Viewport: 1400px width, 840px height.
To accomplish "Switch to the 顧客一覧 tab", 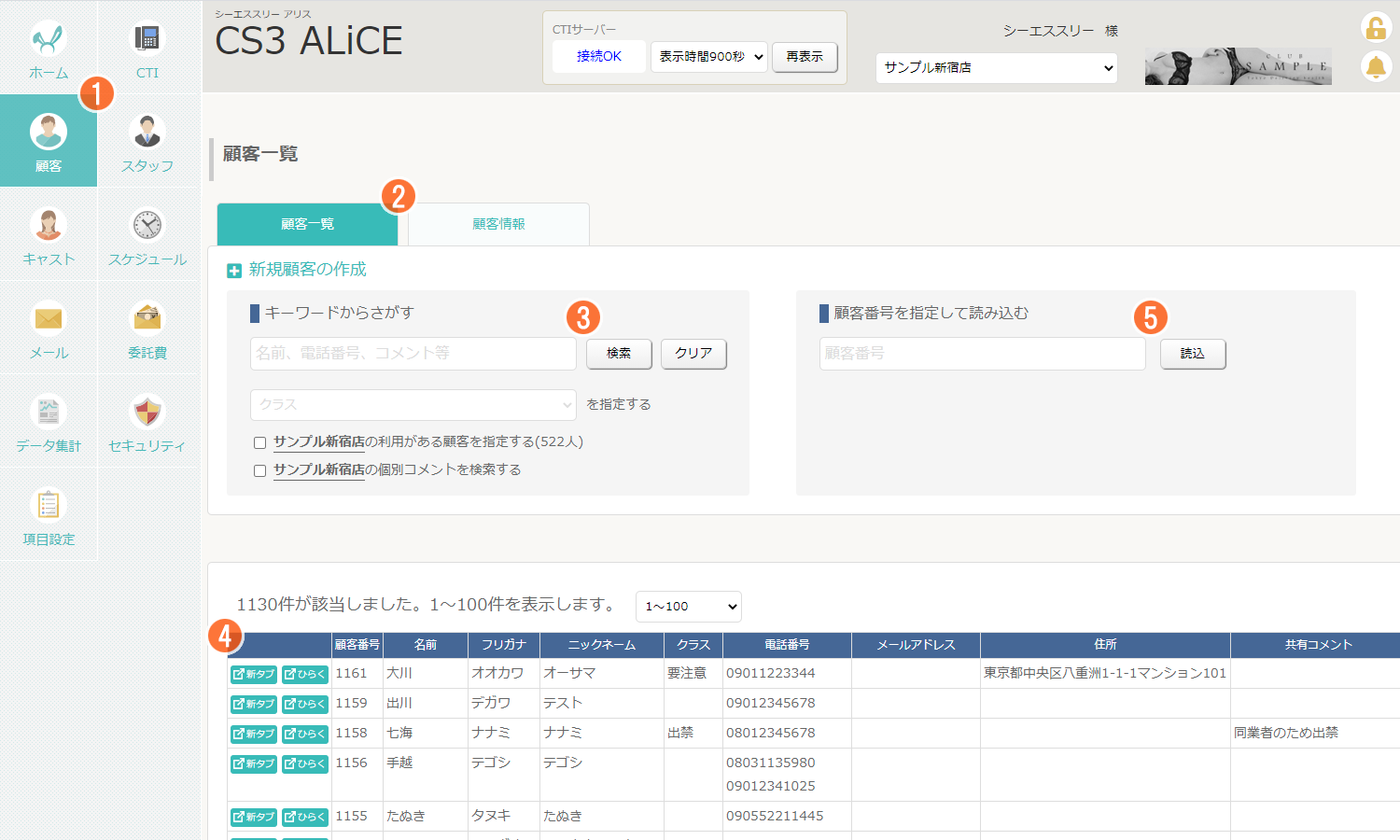I will coord(307,224).
